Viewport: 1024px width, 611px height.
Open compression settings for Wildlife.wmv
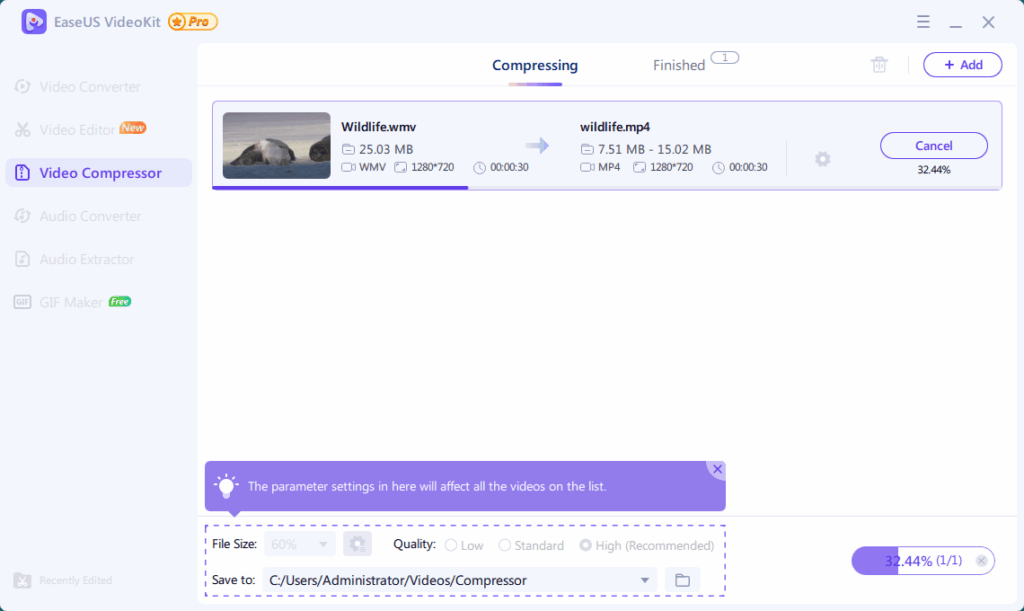tap(822, 158)
